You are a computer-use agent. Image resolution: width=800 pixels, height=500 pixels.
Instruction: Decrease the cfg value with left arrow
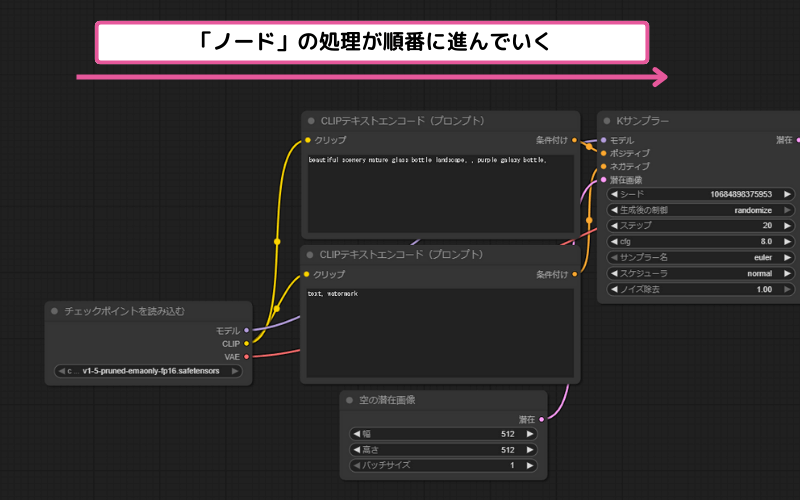pos(614,241)
